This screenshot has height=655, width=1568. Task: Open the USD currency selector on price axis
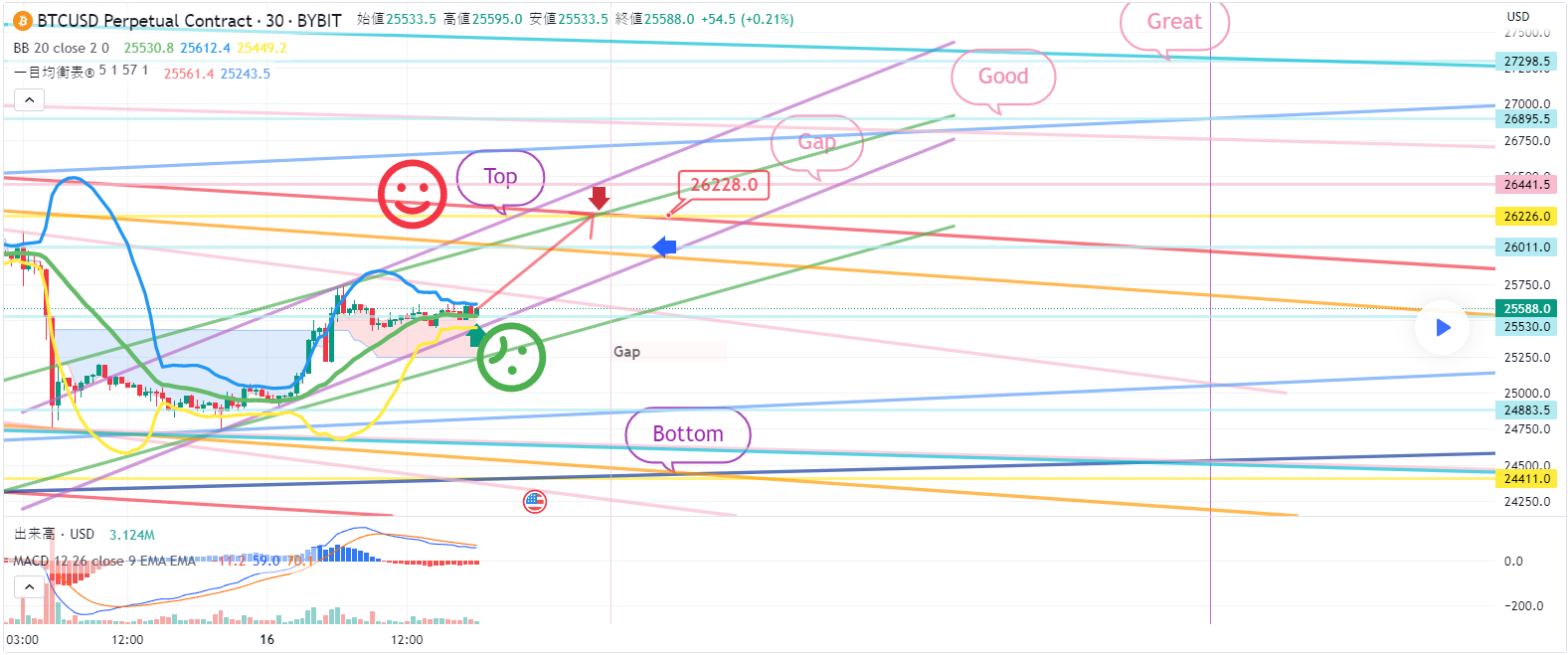pos(1517,16)
